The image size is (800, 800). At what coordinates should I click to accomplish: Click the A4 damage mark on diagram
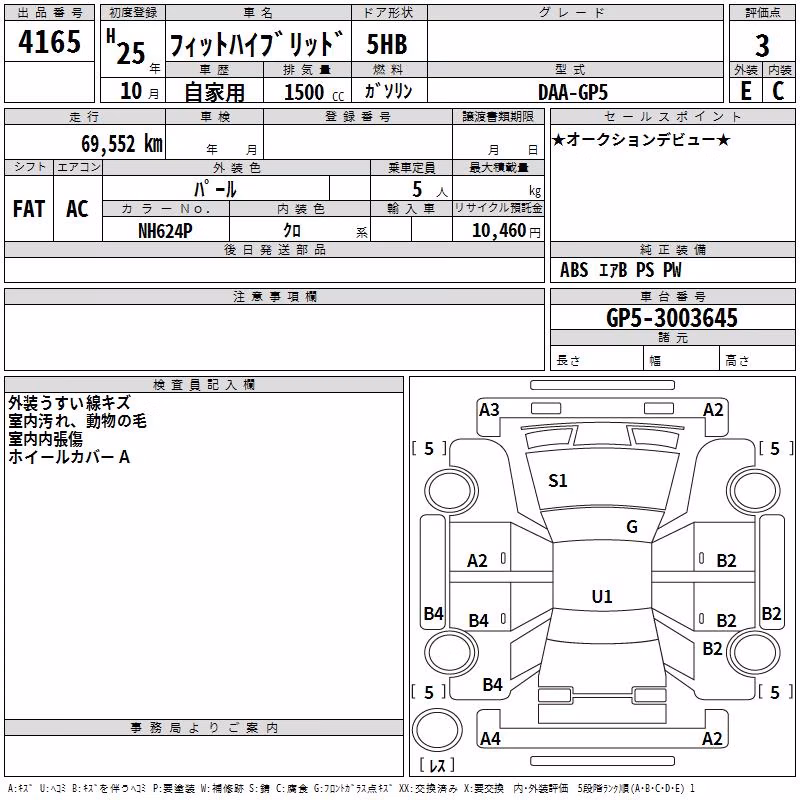click(490, 738)
